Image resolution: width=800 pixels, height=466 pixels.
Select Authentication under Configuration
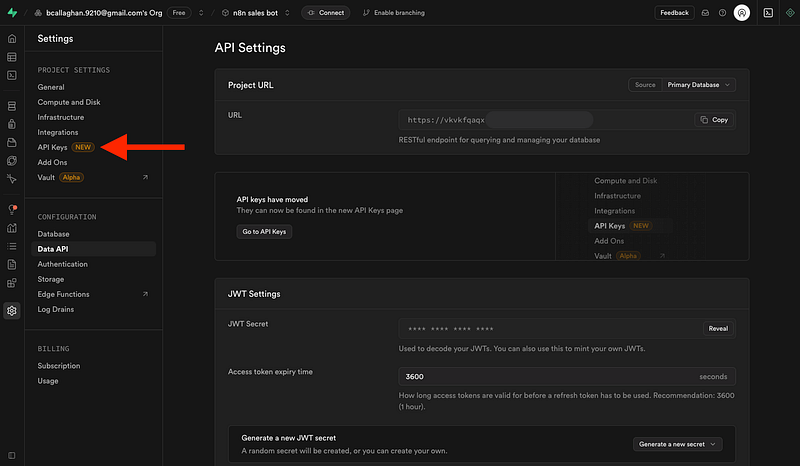62,264
